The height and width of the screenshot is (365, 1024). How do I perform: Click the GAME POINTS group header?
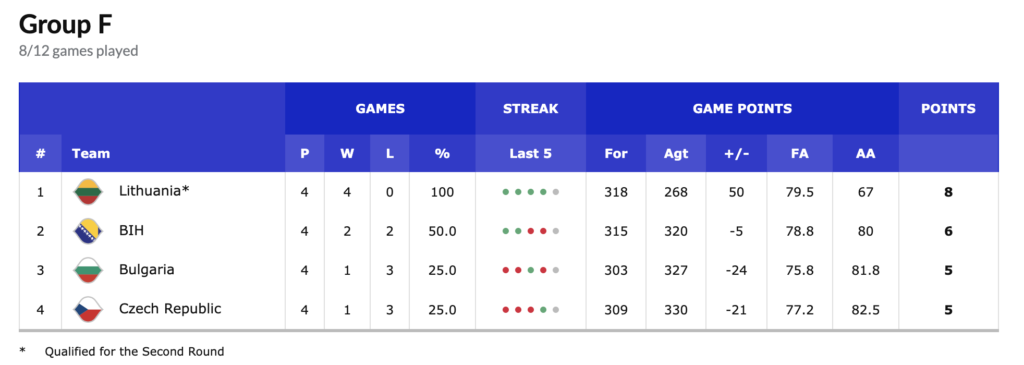742,108
